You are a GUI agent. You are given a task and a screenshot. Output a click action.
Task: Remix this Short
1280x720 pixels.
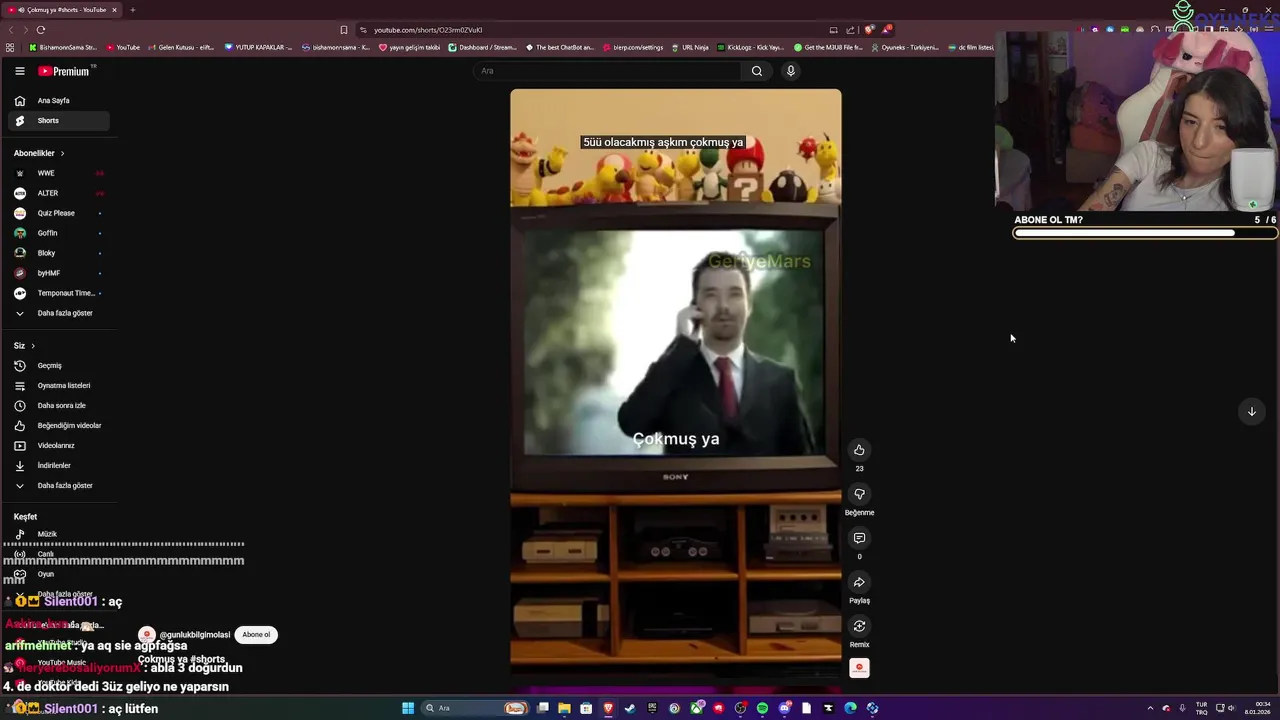859,626
